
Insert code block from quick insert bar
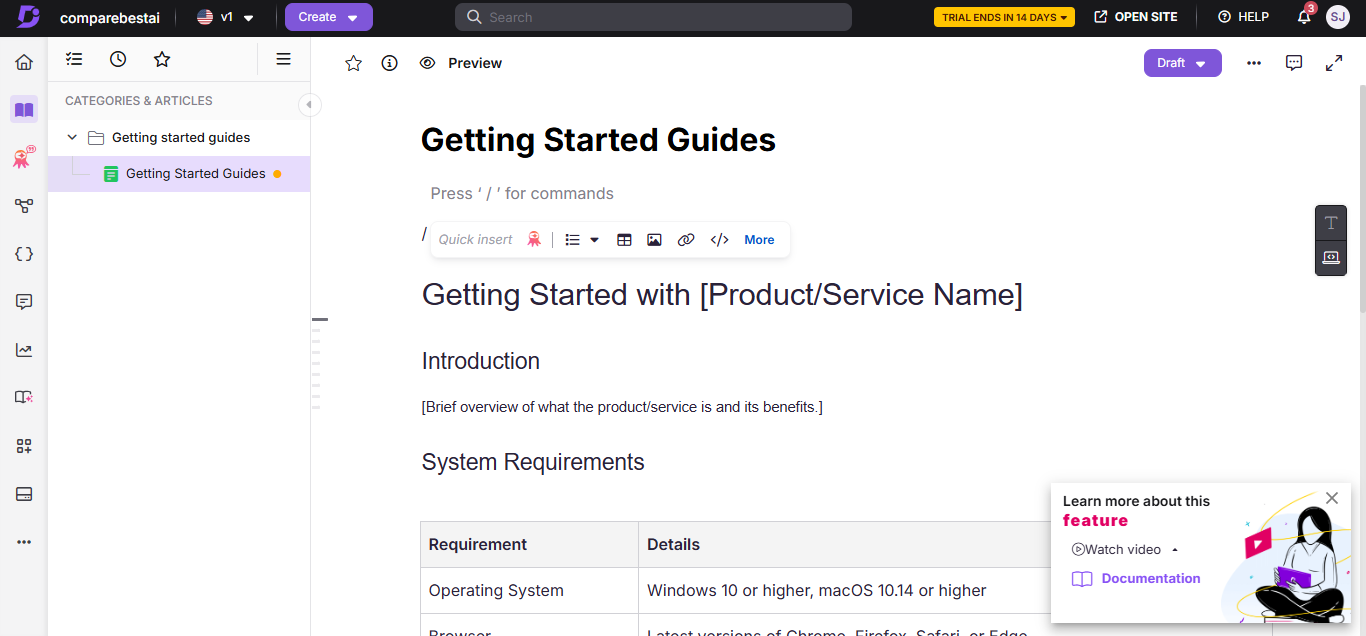[x=719, y=240]
